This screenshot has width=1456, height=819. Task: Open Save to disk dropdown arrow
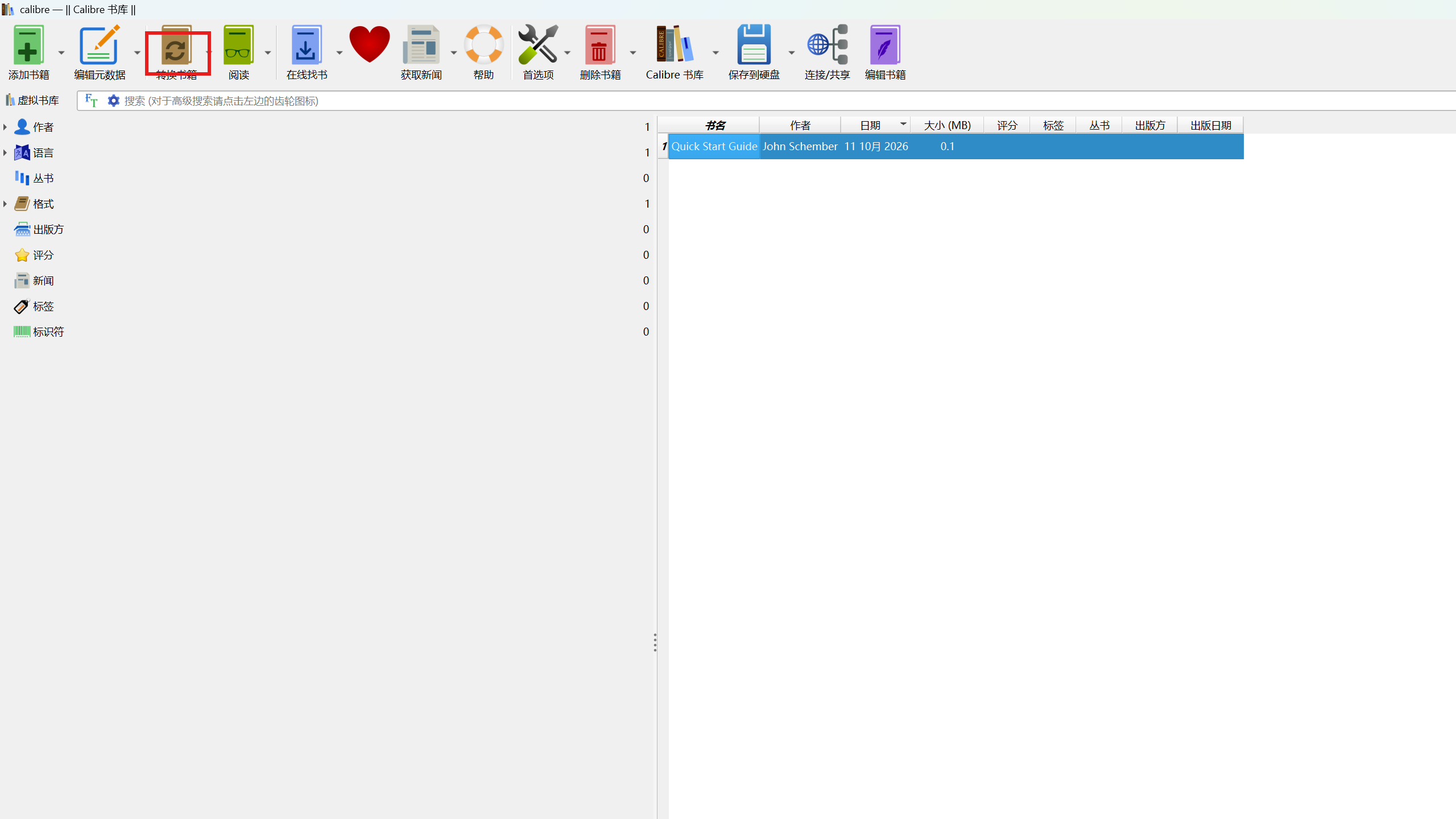pyautogui.click(x=791, y=52)
